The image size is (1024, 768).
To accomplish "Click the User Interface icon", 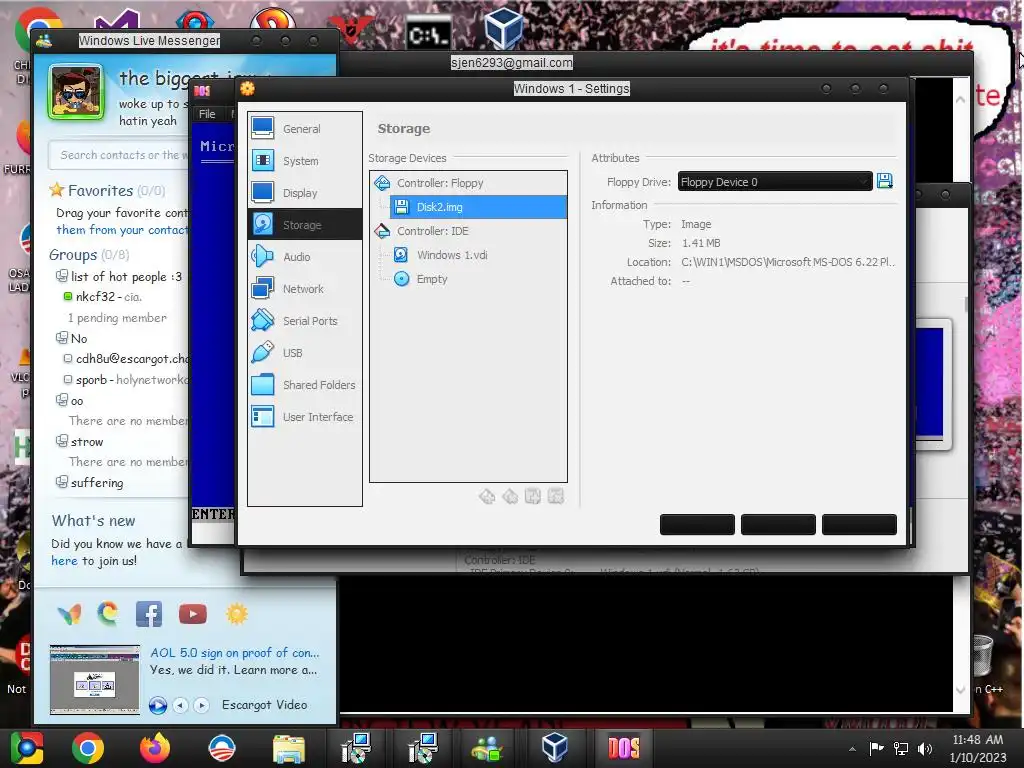I will (263, 416).
